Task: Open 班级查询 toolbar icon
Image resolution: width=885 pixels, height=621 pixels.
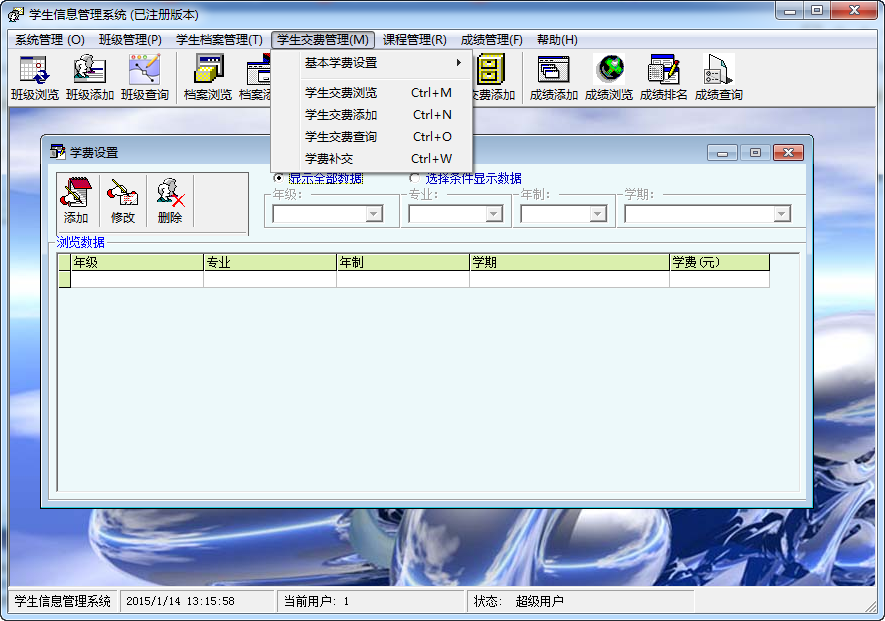Action: [145, 78]
